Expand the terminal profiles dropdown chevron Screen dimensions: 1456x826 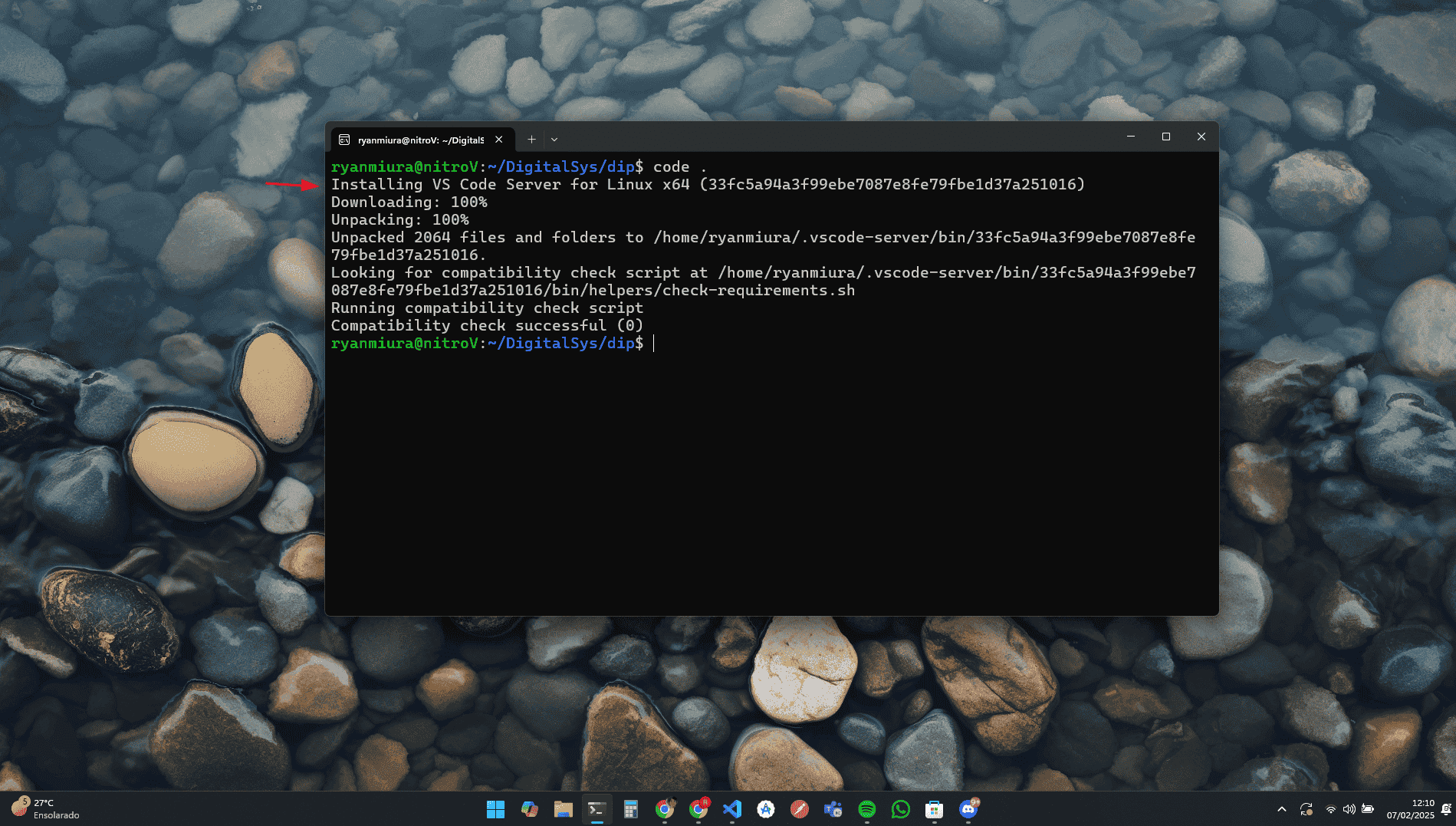click(x=554, y=140)
